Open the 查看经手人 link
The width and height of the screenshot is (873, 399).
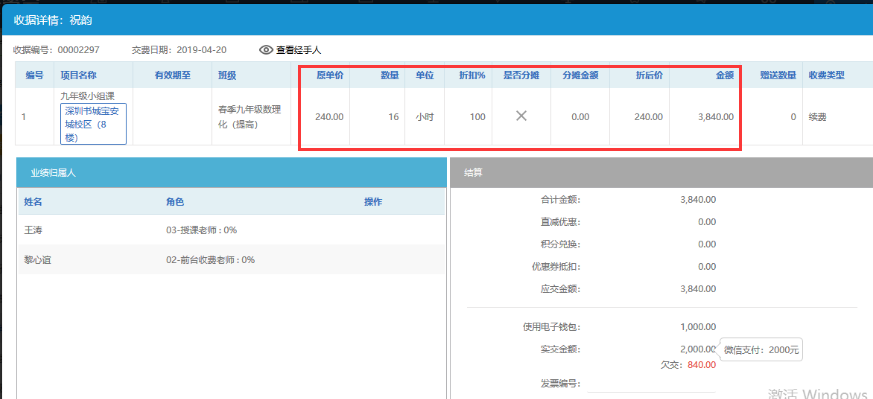pyautogui.click(x=298, y=50)
